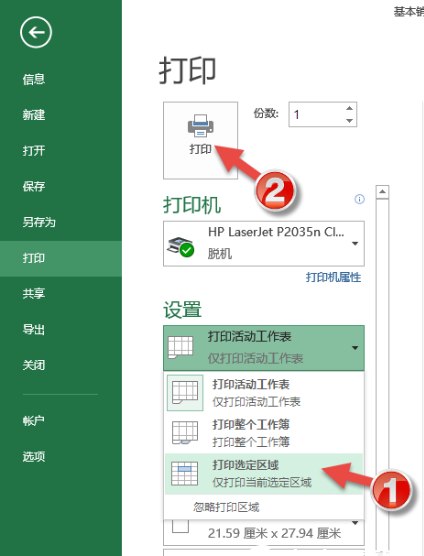The height and width of the screenshot is (556, 424).
Task: Click the 份数 copies input field
Action: click(322, 115)
